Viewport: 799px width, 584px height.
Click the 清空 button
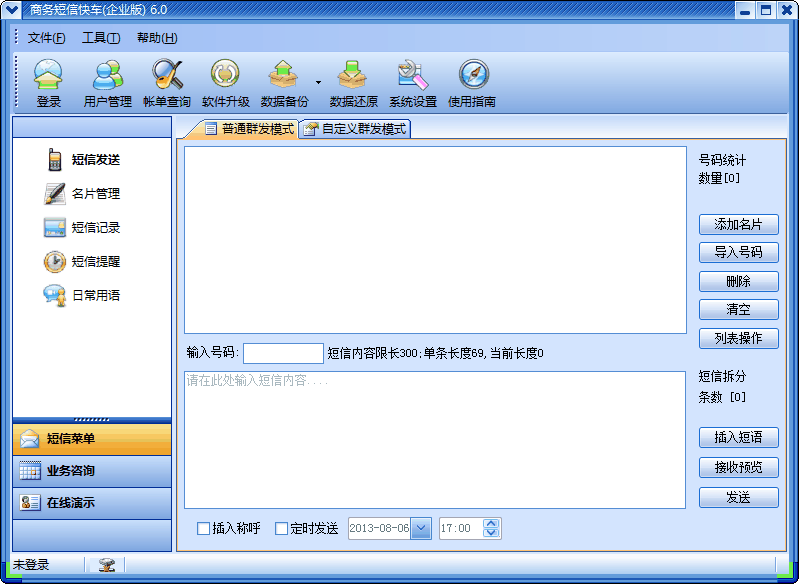[738, 309]
